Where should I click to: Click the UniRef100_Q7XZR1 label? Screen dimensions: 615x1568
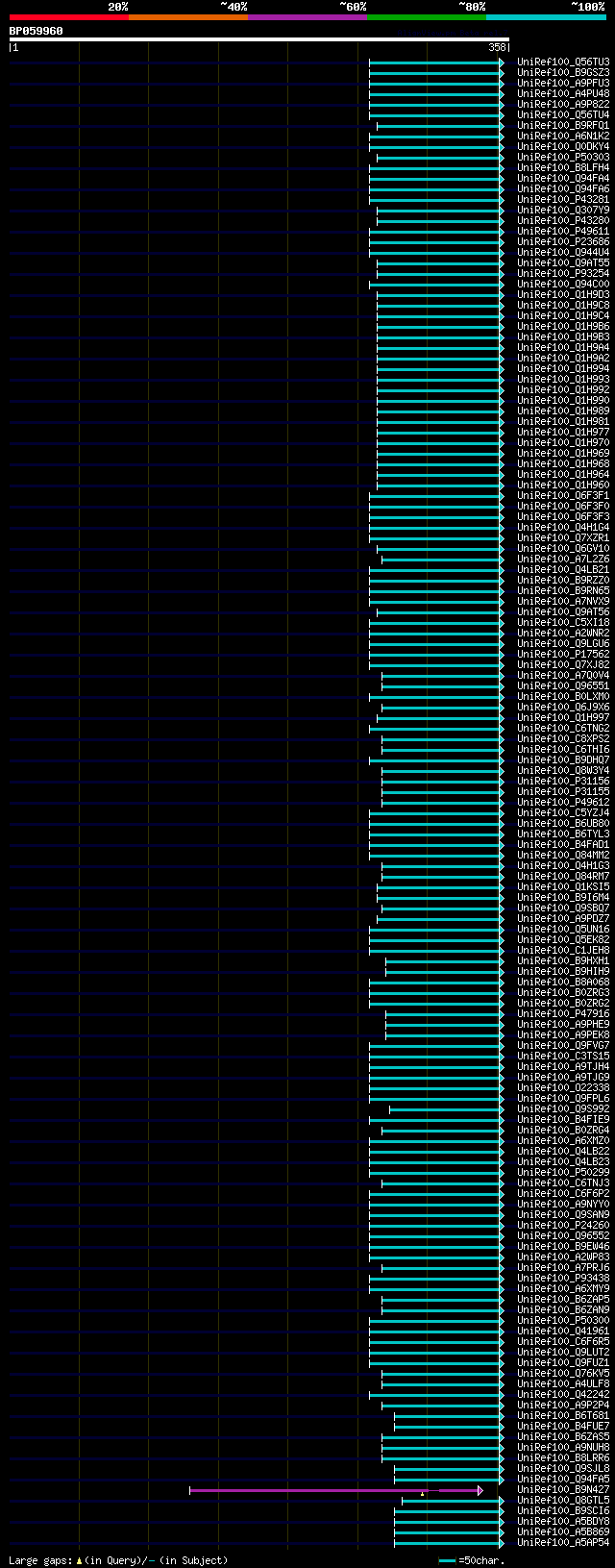[563, 537]
